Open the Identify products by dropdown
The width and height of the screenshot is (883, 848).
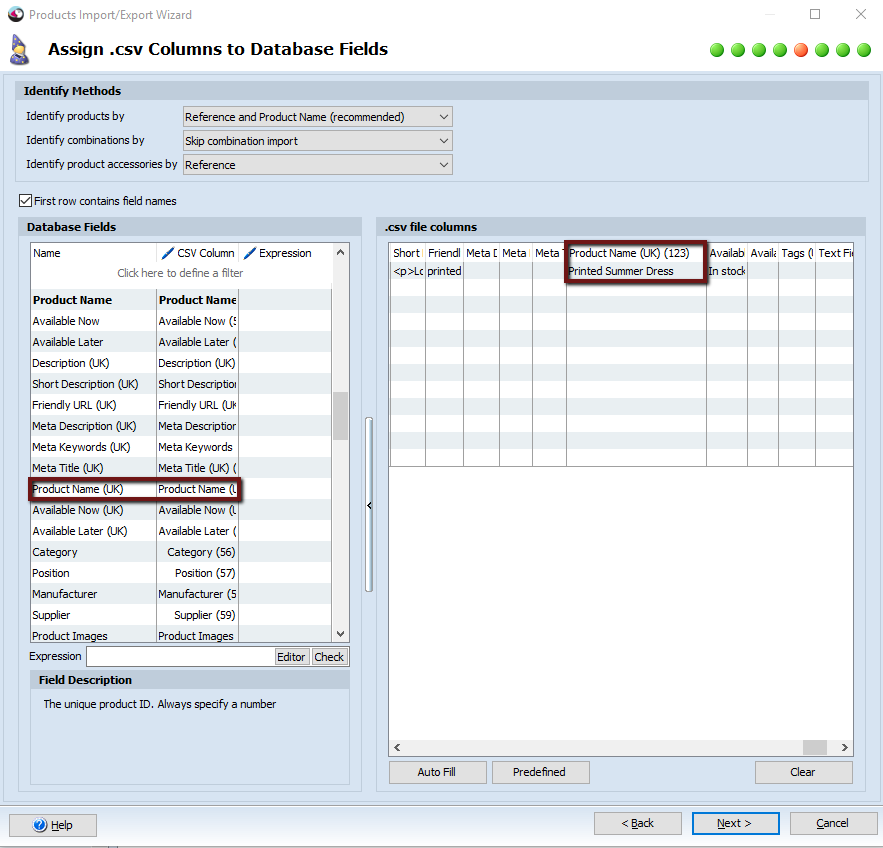click(443, 117)
